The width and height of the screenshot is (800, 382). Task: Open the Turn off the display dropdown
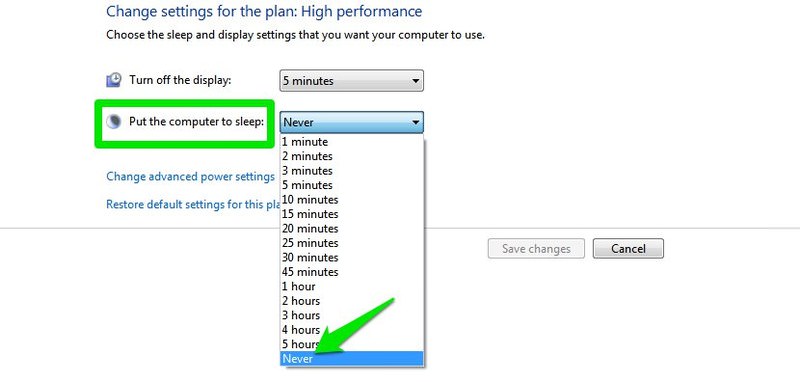[x=352, y=81]
